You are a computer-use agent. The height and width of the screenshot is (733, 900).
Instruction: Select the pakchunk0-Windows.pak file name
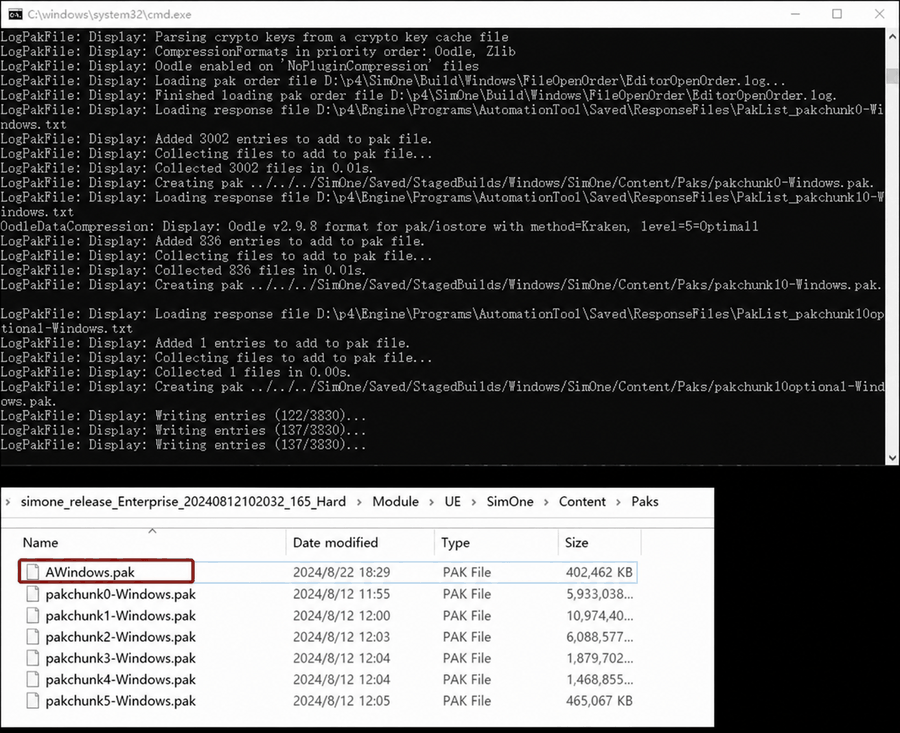(x=121, y=594)
